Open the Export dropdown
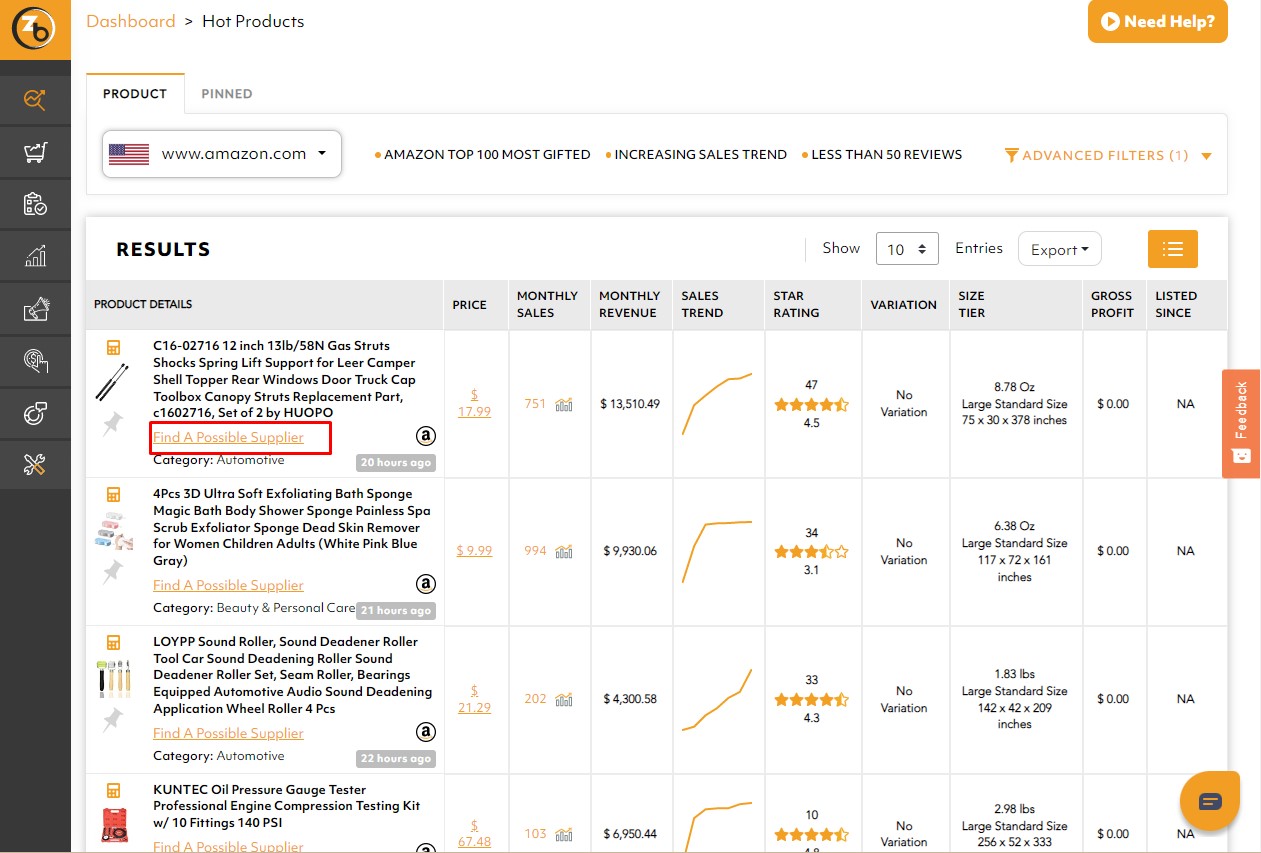 click(x=1059, y=248)
